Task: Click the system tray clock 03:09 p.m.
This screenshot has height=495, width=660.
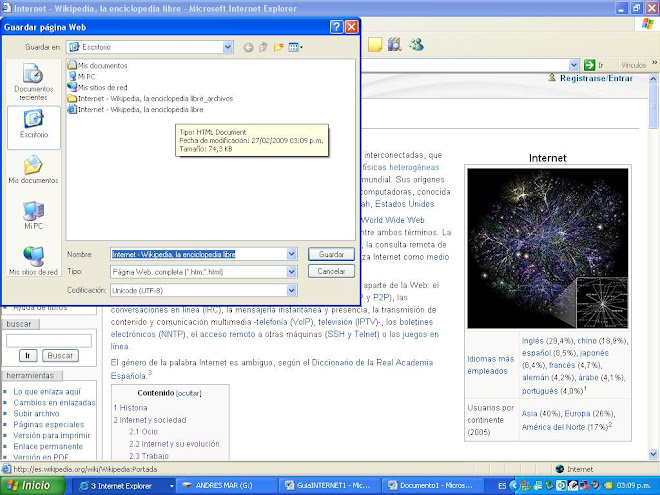Action: (x=633, y=486)
